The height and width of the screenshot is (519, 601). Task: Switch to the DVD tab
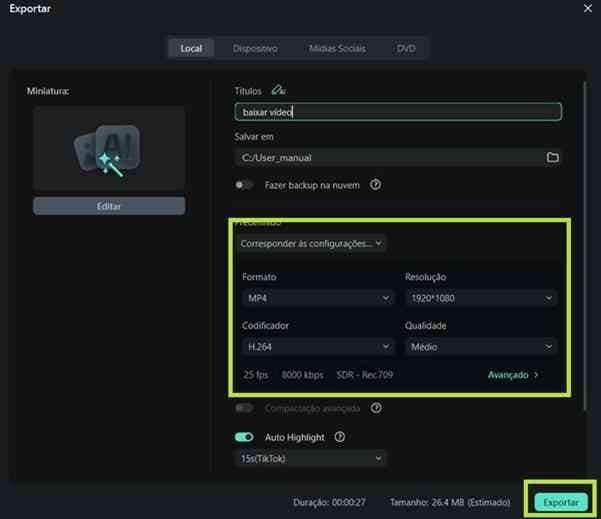406,48
